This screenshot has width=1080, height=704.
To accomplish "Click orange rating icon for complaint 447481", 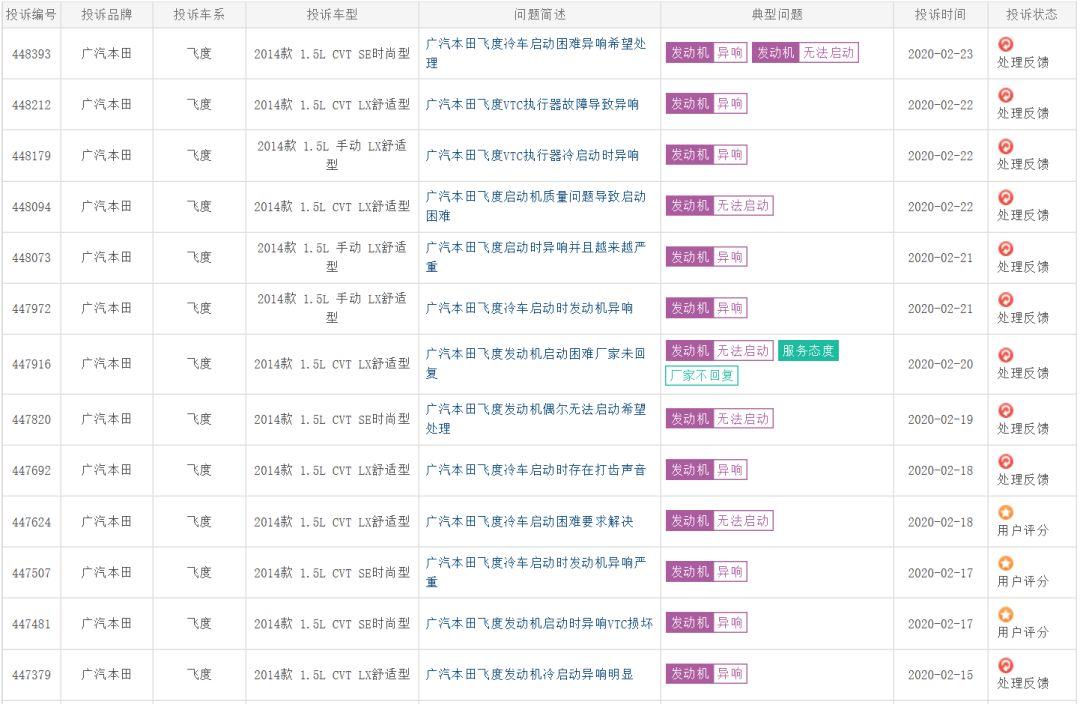I will (x=1006, y=614).
